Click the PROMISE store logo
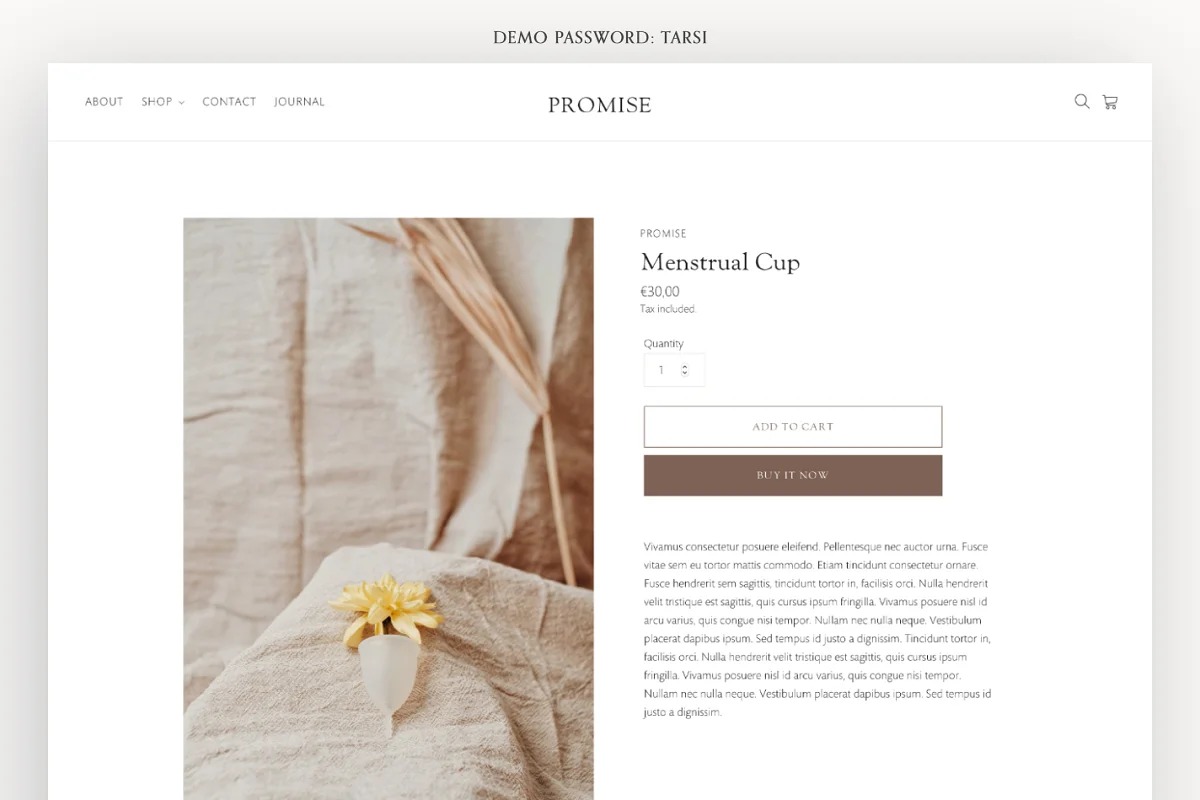The image size is (1200, 800). [x=599, y=105]
